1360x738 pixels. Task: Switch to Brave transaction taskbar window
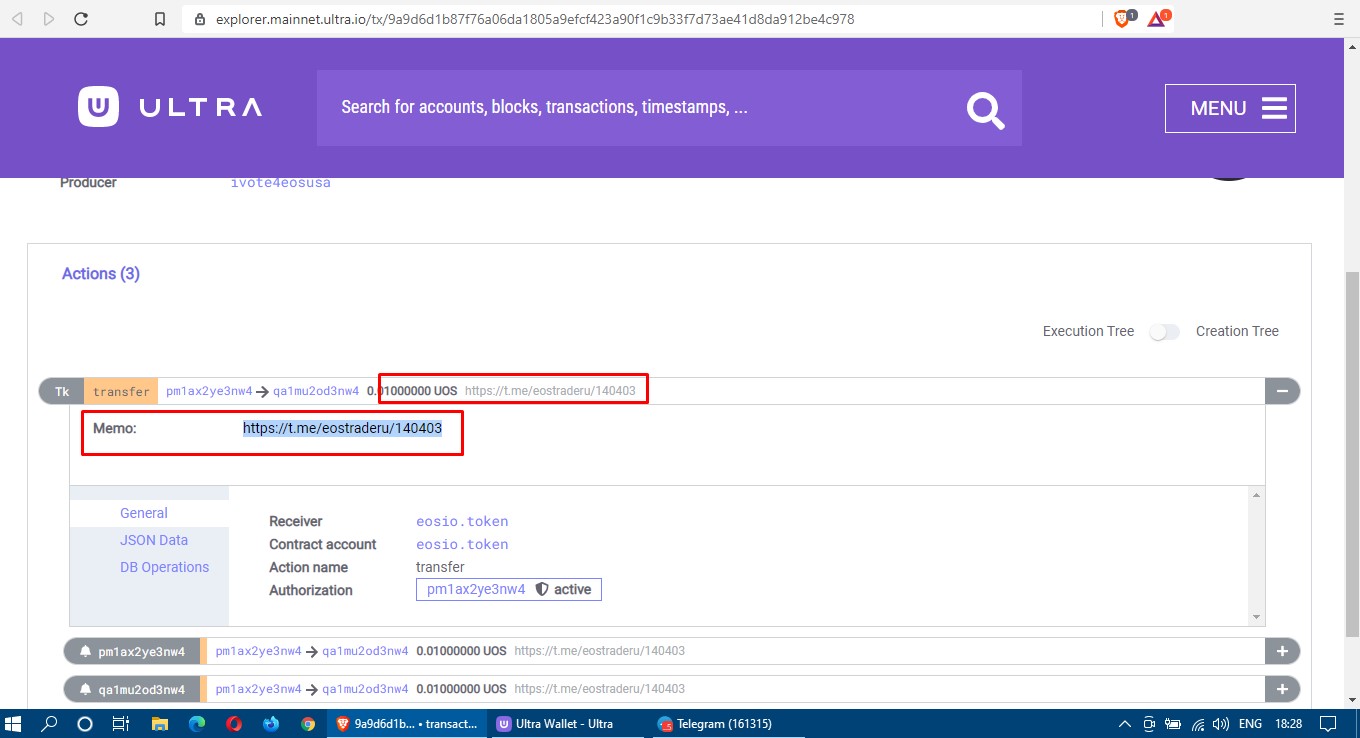point(408,723)
